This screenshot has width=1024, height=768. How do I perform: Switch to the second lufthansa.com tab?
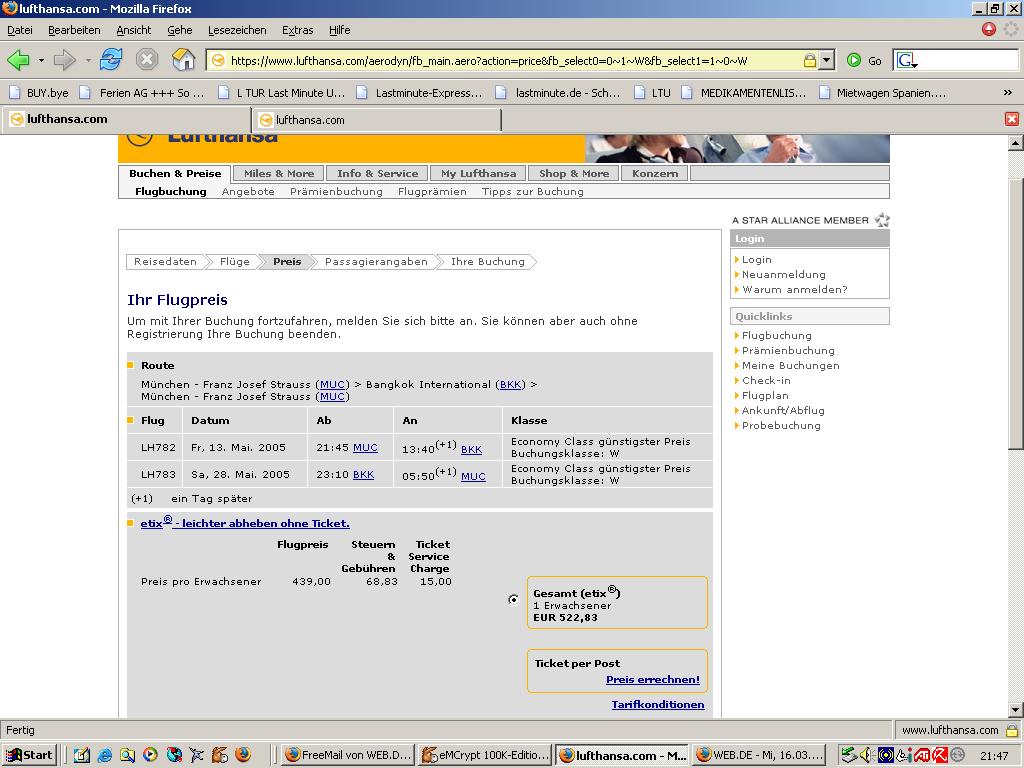point(376,120)
